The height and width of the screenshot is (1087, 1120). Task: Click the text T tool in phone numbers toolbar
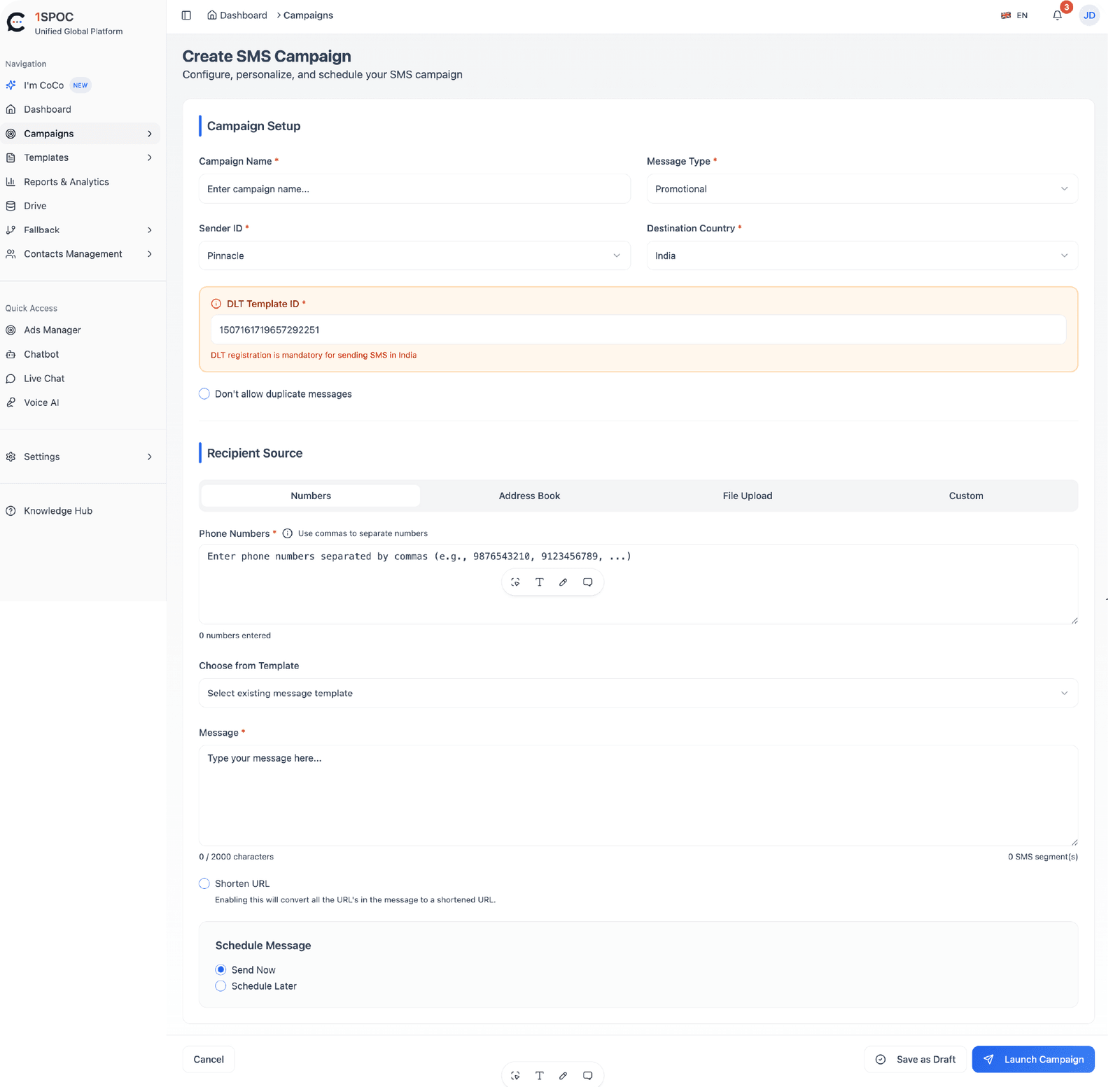coord(539,582)
